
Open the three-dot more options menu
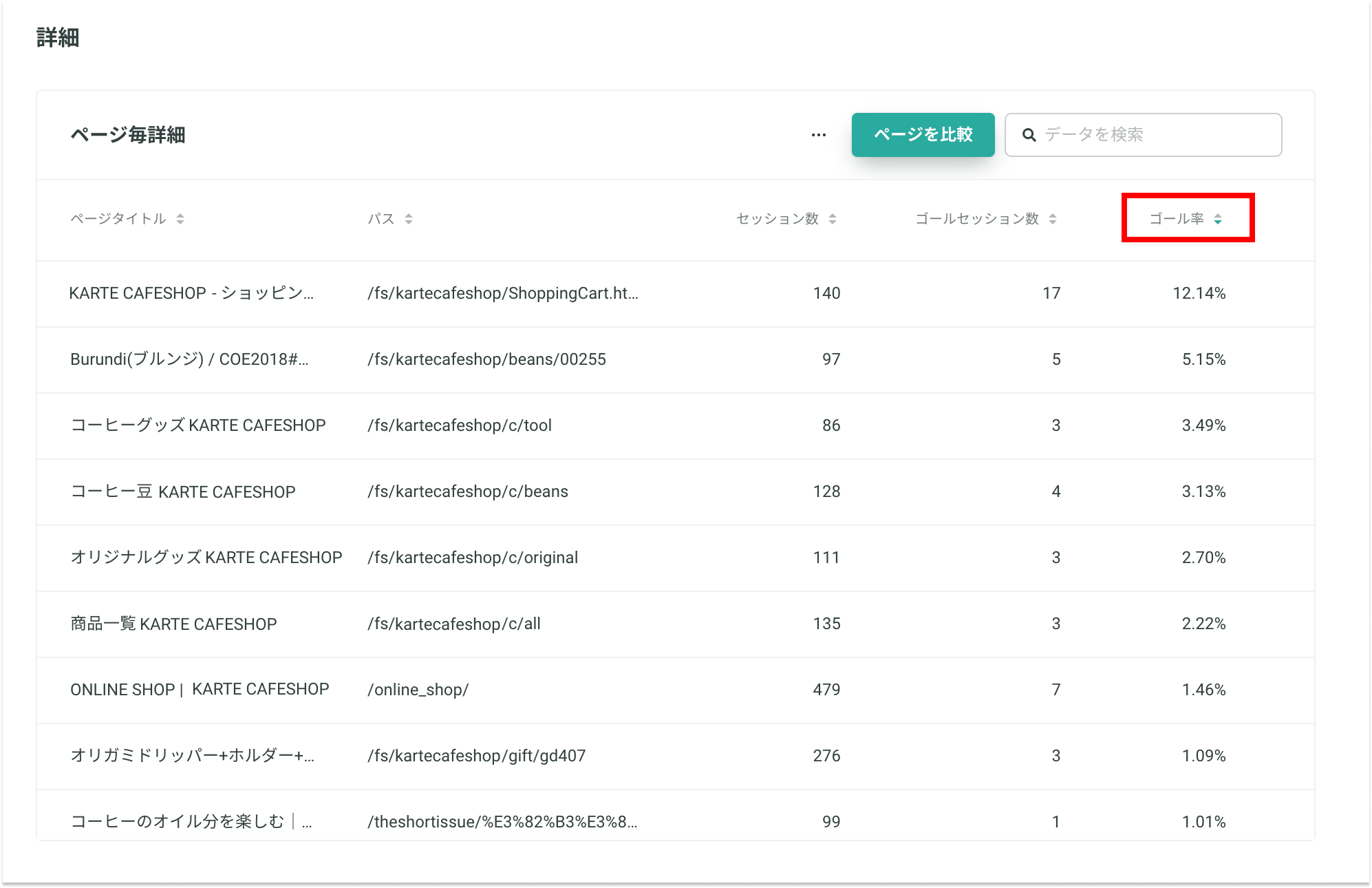pyautogui.click(x=818, y=135)
